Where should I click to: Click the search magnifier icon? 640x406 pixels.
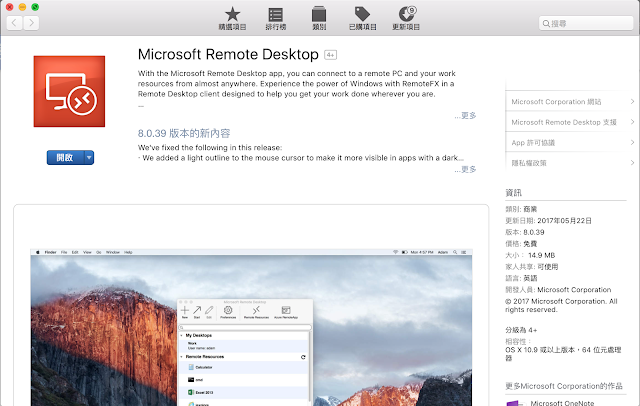tap(546, 24)
